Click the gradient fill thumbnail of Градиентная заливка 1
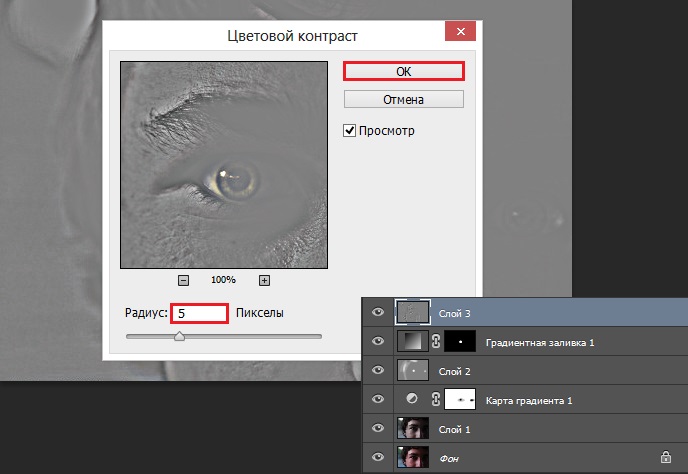 412,341
